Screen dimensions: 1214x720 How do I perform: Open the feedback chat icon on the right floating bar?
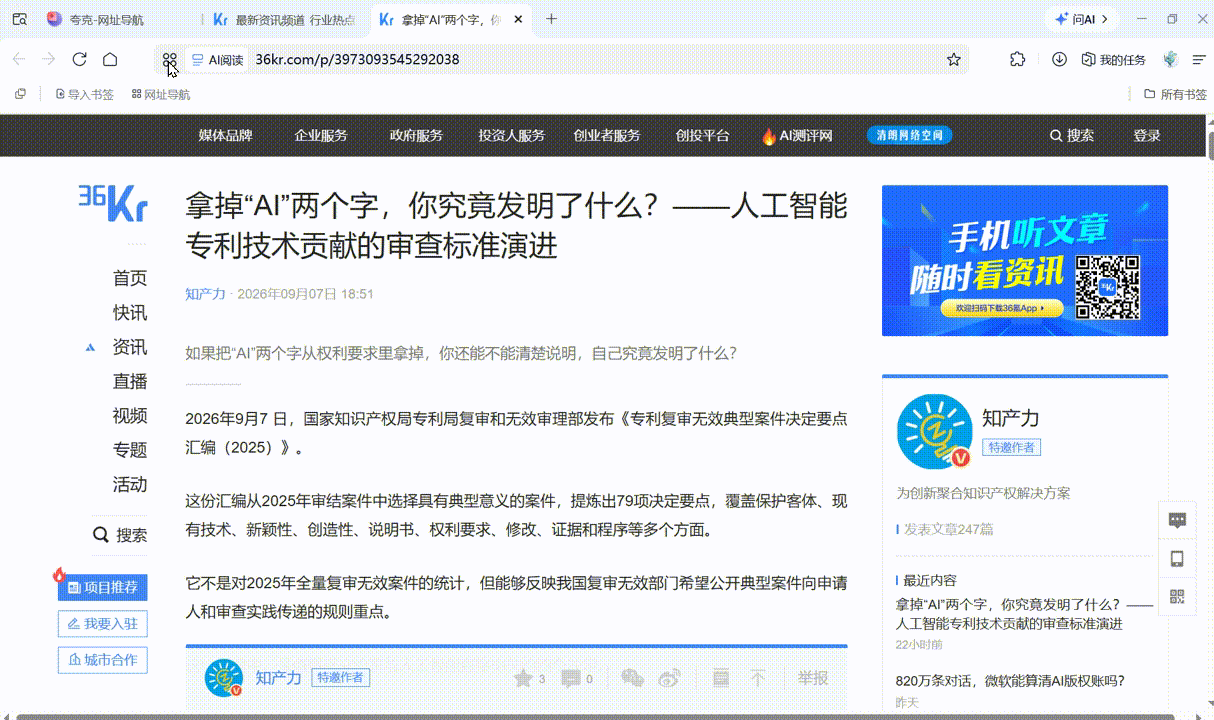click(1177, 520)
